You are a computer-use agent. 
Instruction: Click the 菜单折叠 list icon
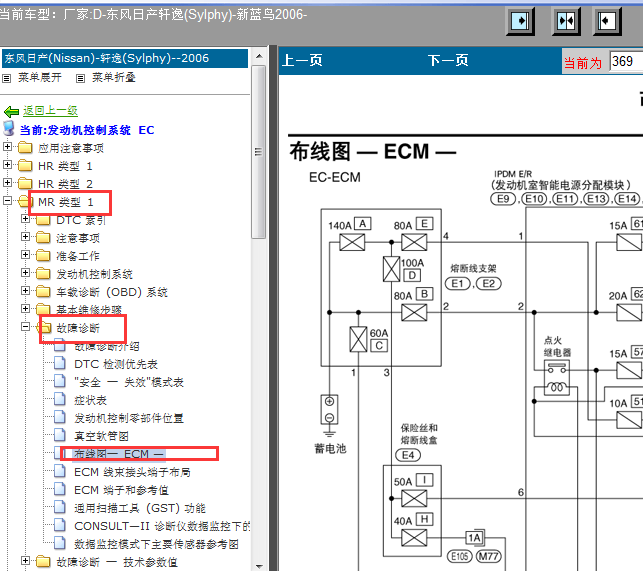pos(80,78)
